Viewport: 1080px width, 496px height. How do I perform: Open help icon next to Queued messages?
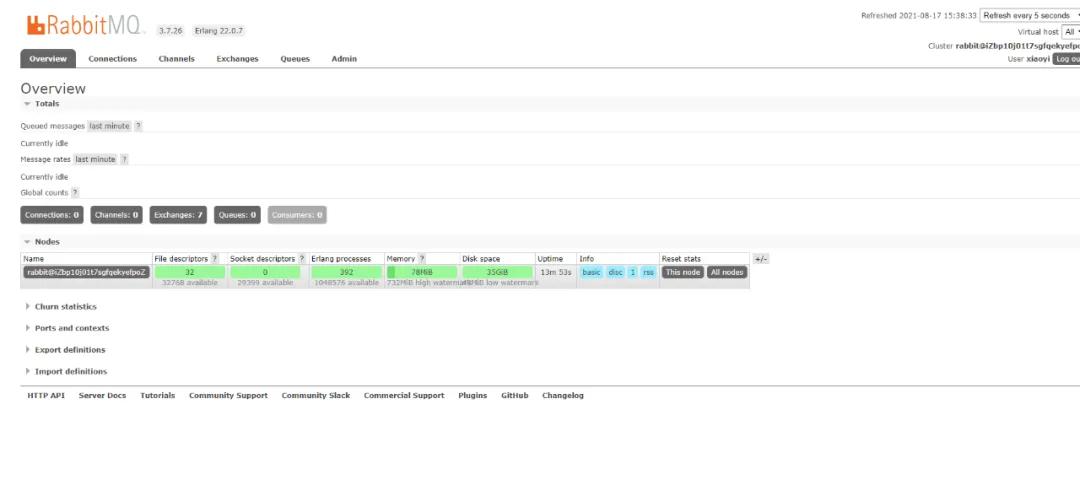[x=138, y=126]
